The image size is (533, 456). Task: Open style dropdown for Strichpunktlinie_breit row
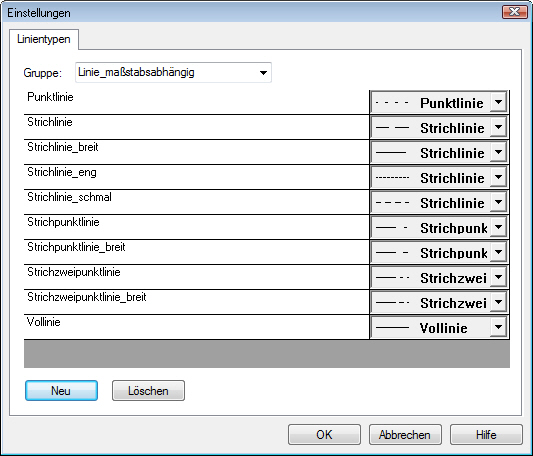tap(498, 252)
